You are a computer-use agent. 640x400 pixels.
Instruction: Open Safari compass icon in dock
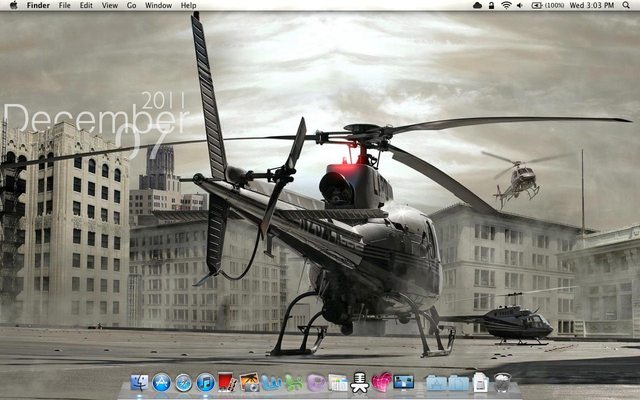pos(184,383)
